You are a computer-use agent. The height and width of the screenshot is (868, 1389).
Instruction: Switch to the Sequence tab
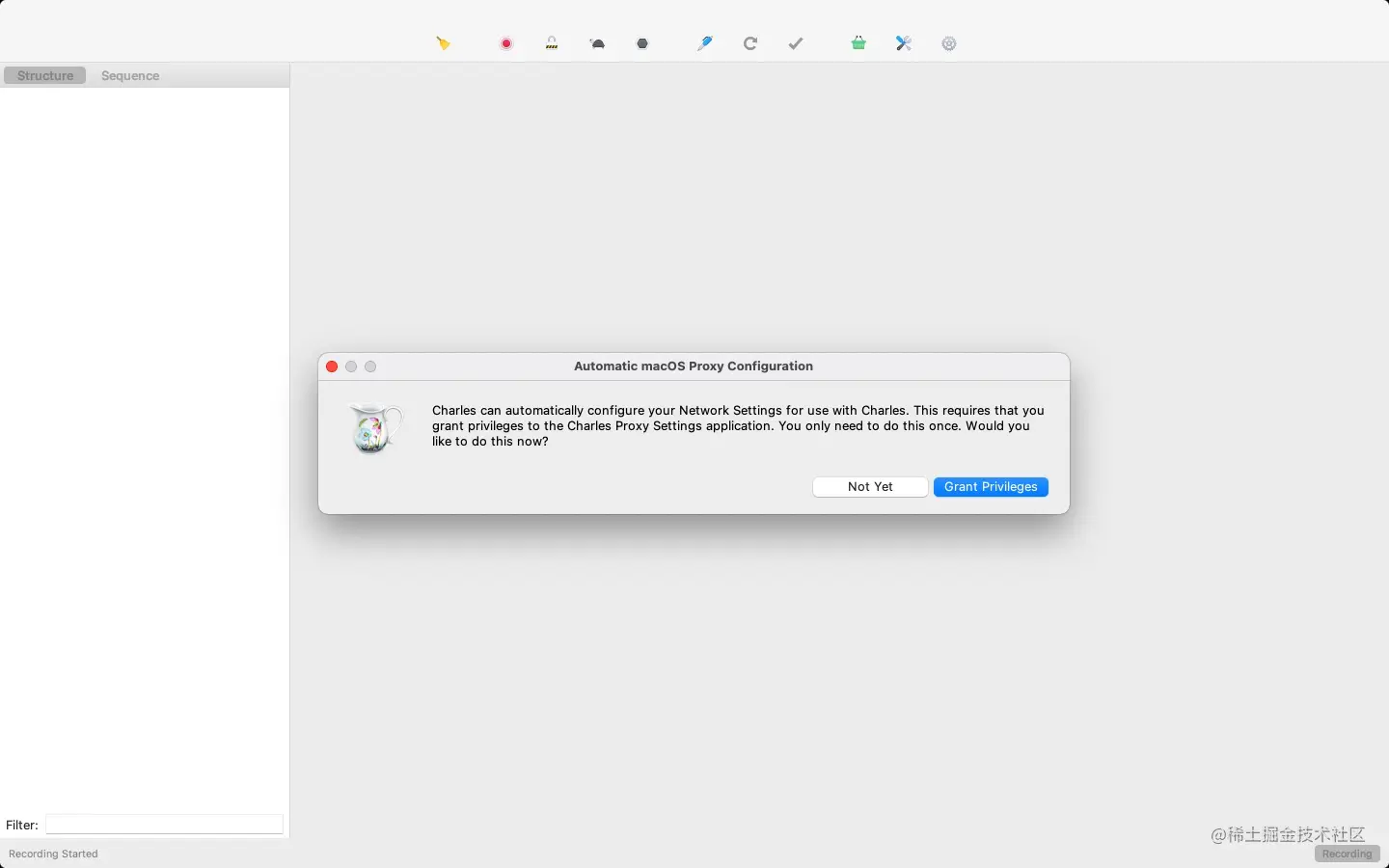pos(130,75)
